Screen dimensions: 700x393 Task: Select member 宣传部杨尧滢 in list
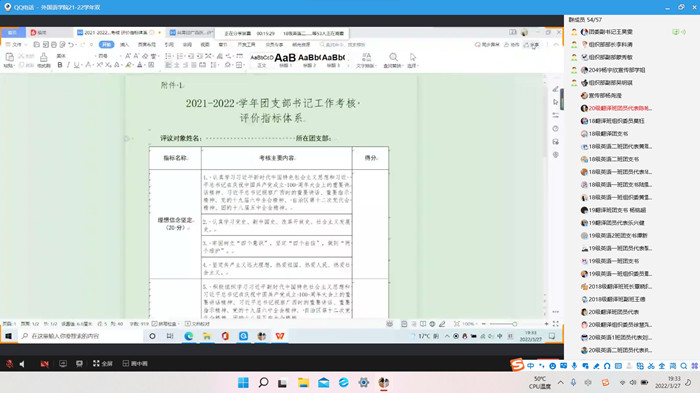604,96
